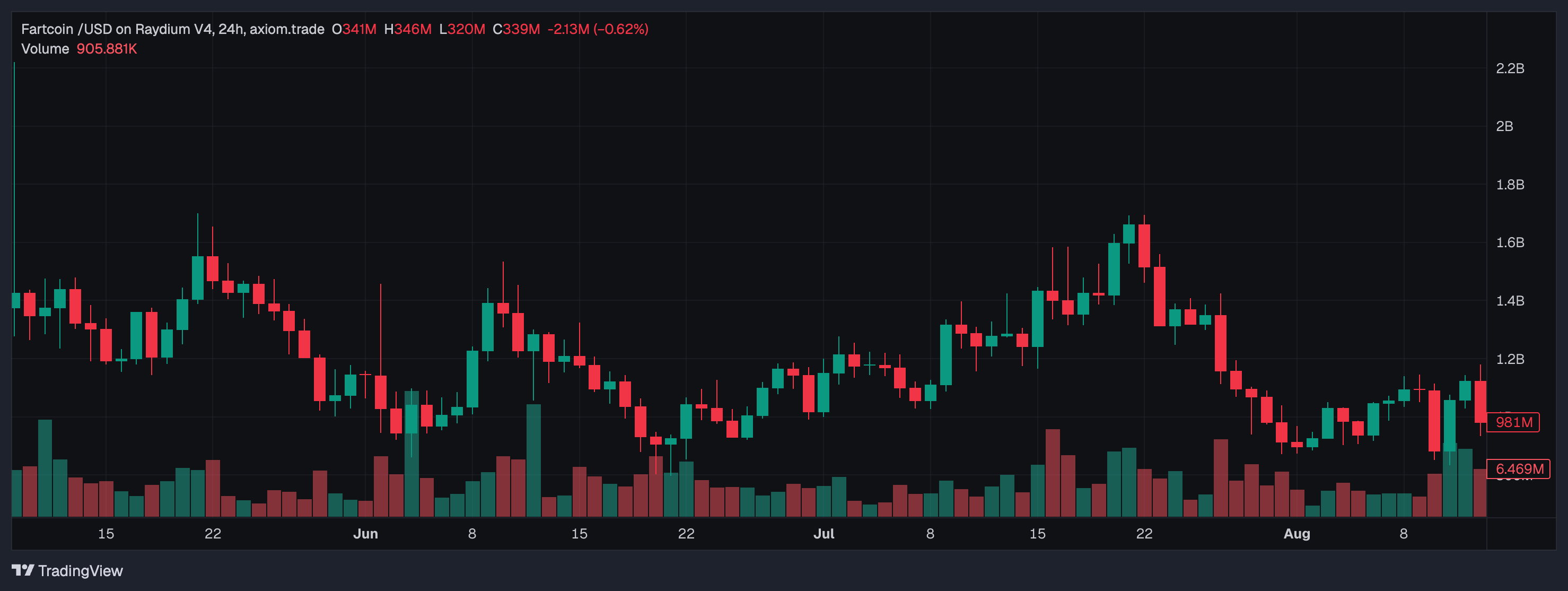The image size is (1568, 591).
Task: Open the TradingView text link
Action: (80, 571)
